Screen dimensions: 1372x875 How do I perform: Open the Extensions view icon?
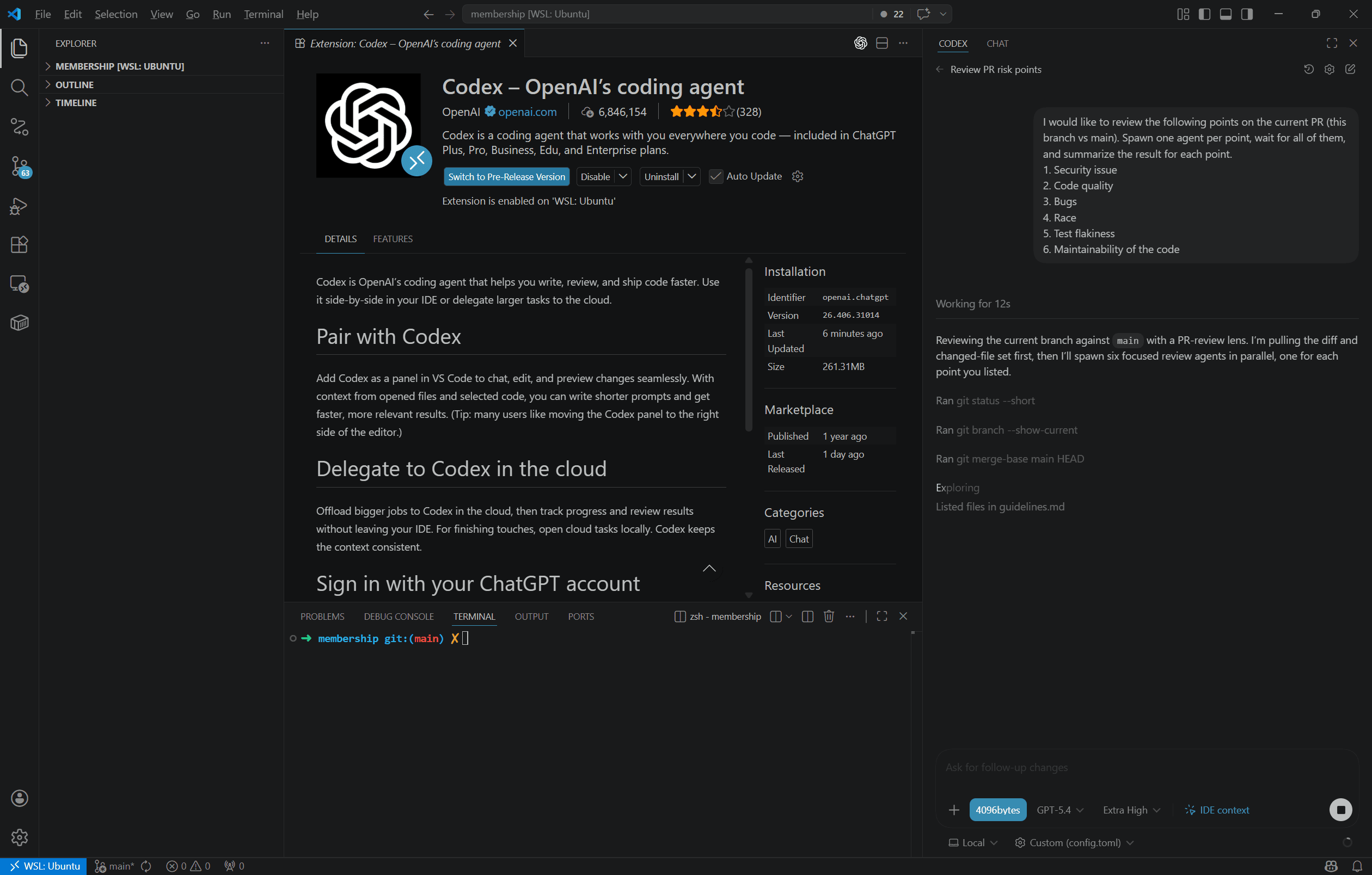(20, 244)
